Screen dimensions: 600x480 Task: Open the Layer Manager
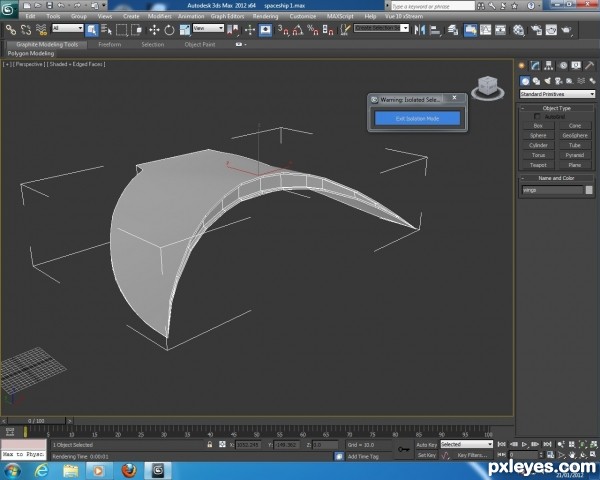tap(453, 30)
